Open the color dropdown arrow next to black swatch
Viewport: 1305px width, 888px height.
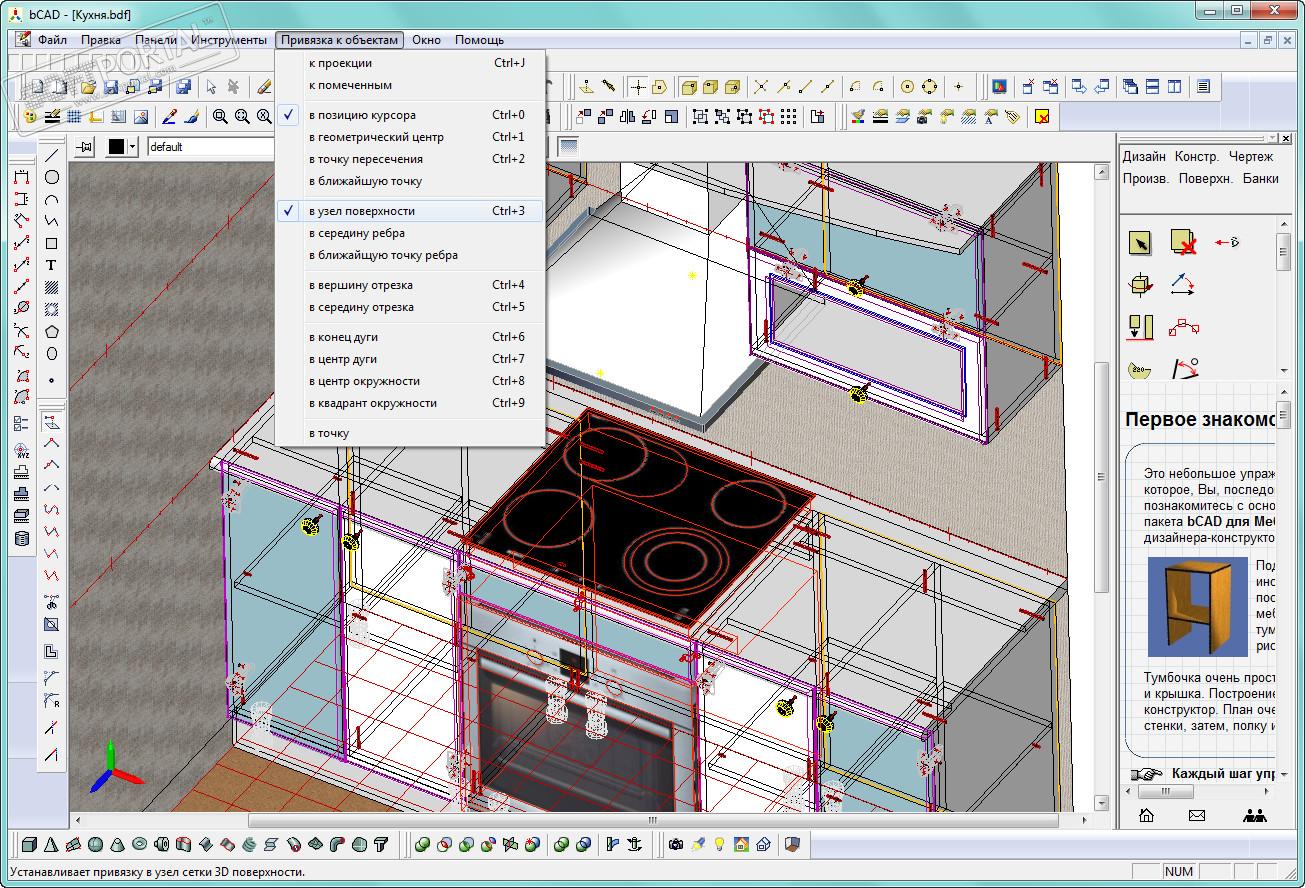pyautogui.click(x=132, y=147)
